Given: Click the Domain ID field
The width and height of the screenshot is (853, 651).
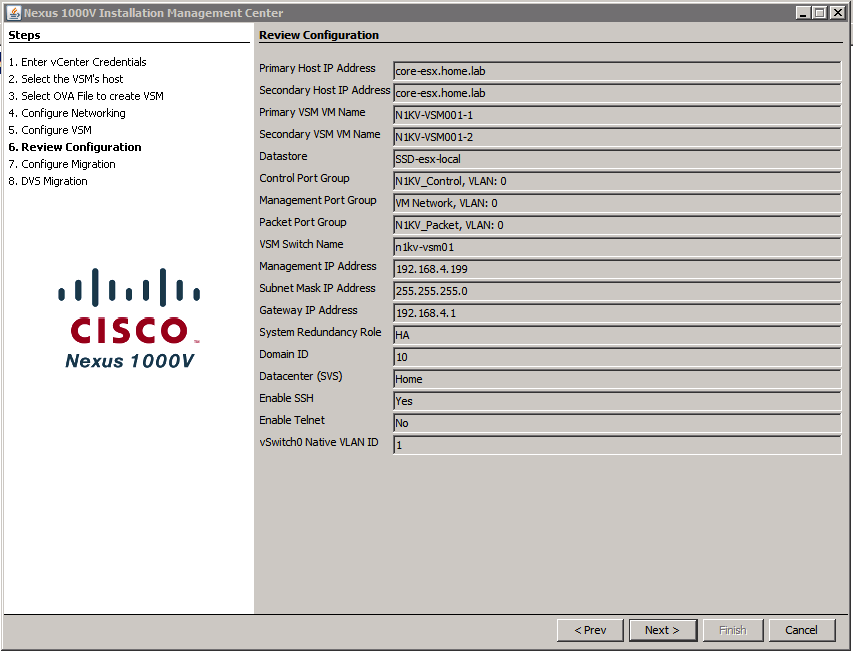Looking at the screenshot, I should point(617,357).
